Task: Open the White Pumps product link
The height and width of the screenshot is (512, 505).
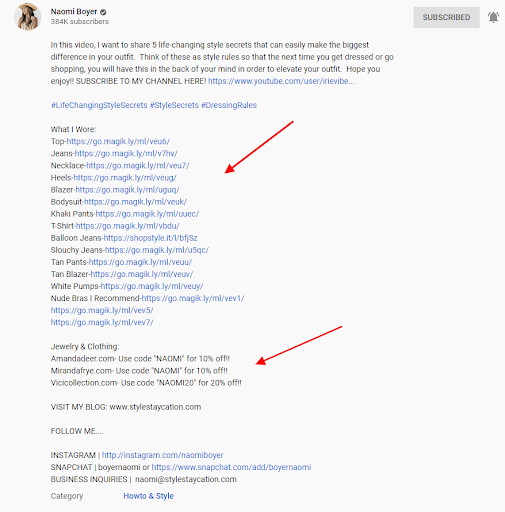Action: click(152, 286)
